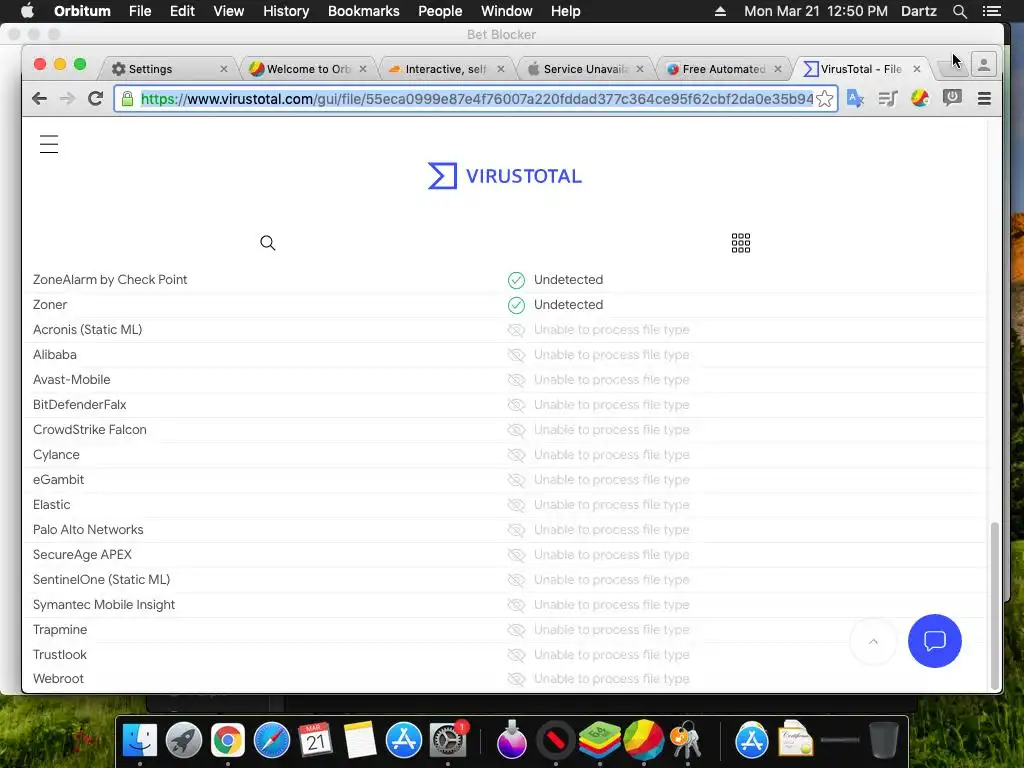Image resolution: width=1024 pixels, height=768 pixels.
Task: Click the colorful Orbitum extension icon
Action: pyautogui.click(x=920, y=99)
